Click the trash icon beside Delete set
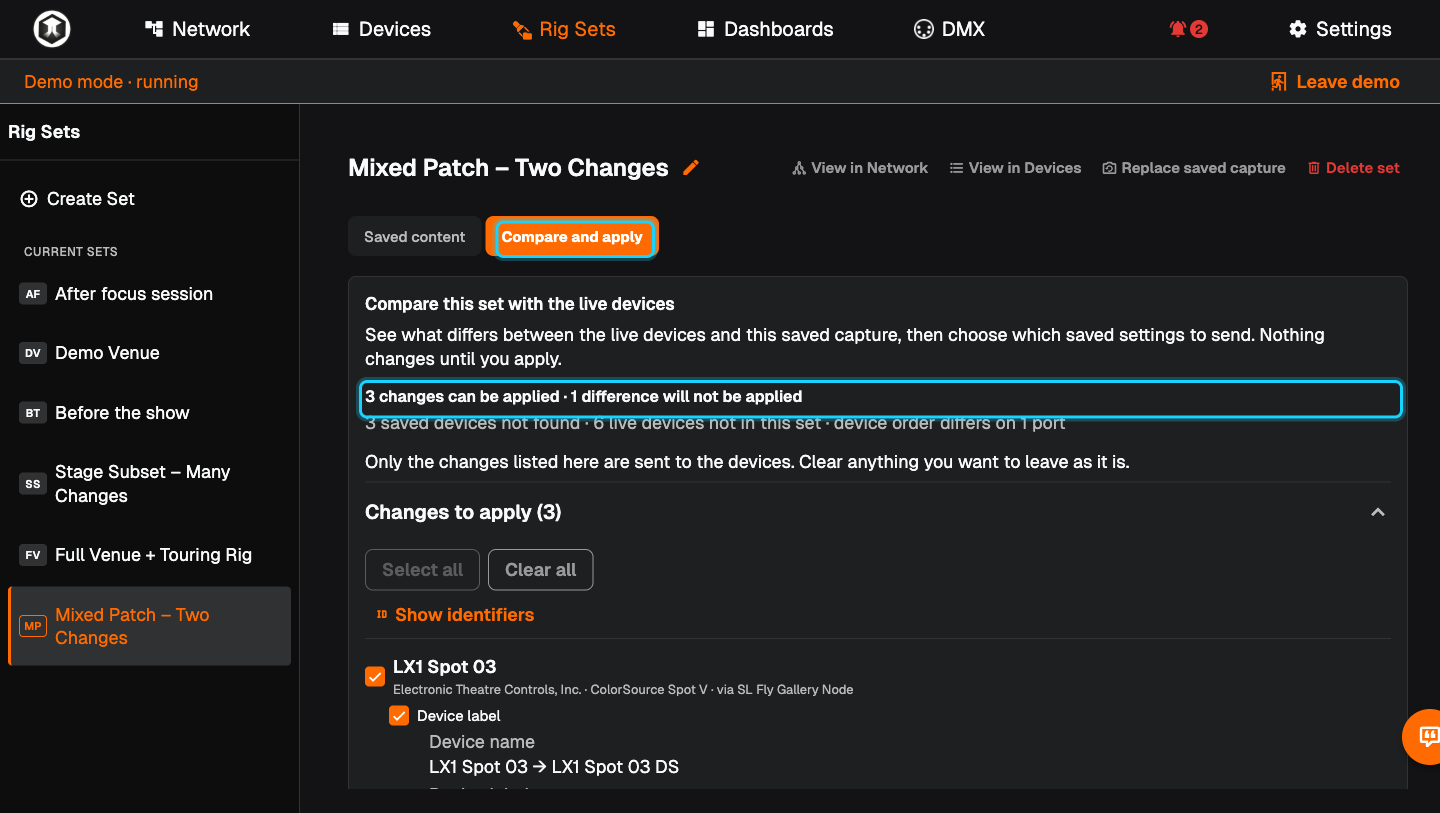 pos(1314,168)
